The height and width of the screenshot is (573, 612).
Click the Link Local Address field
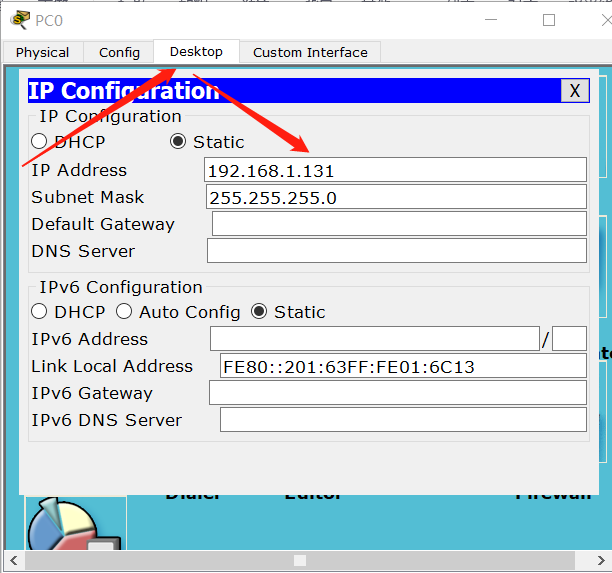point(403,366)
